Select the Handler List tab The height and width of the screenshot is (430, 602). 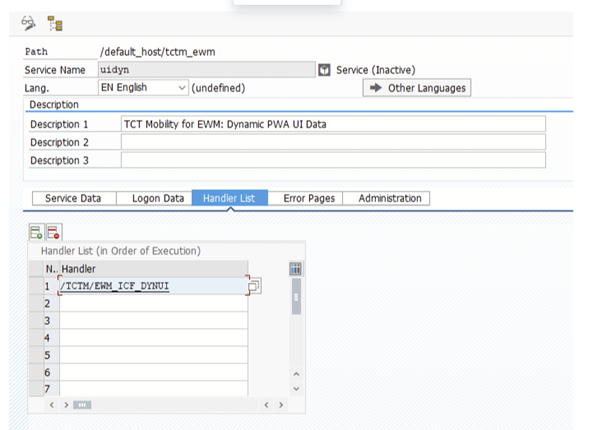(229, 198)
